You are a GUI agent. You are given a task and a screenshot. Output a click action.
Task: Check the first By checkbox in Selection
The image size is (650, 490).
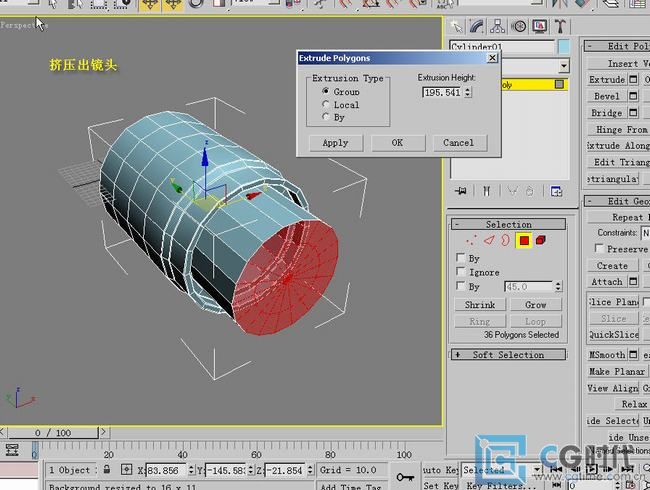pyautogui.click(x=460, y=257)
